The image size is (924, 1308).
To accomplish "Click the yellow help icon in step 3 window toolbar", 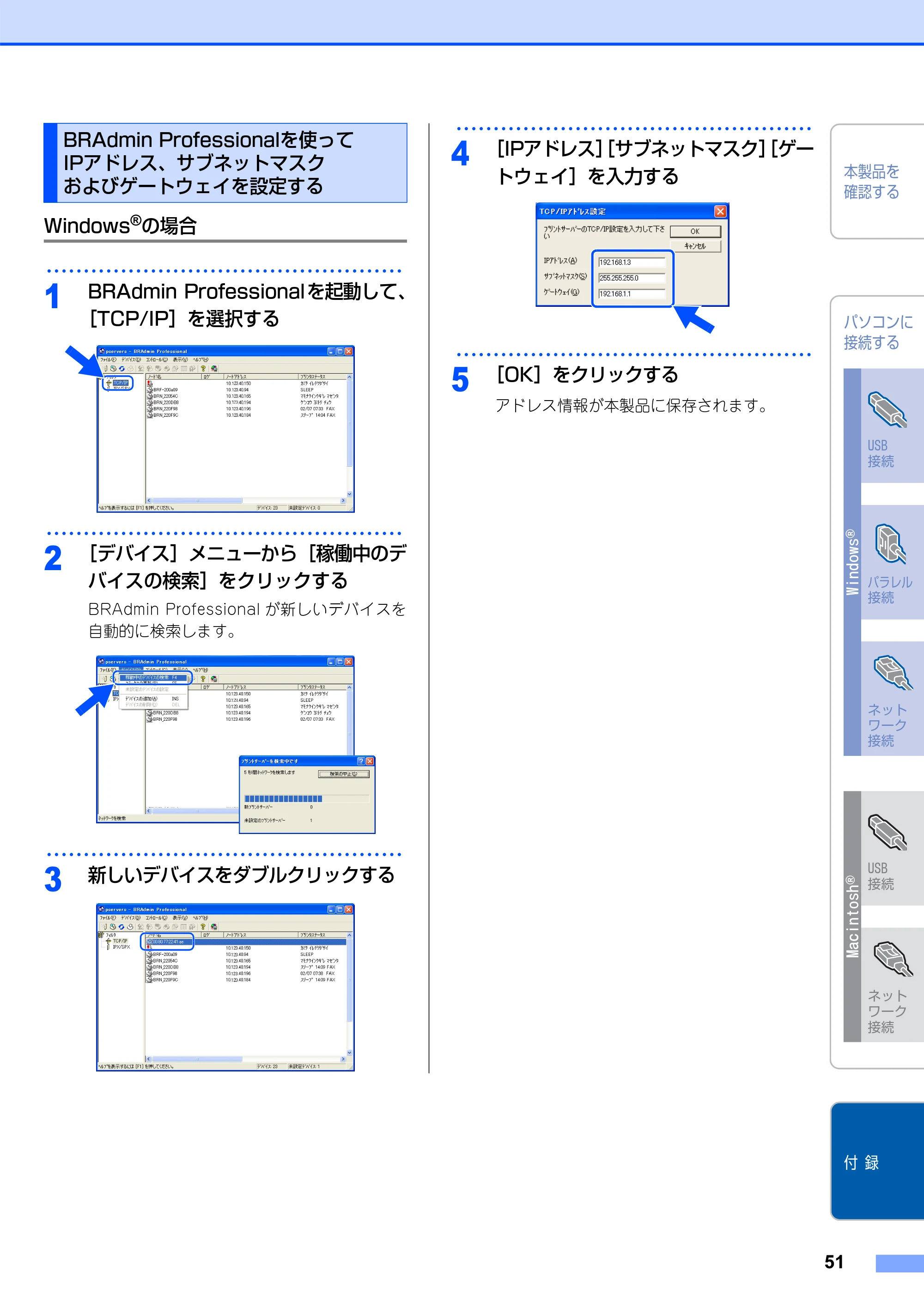I will coord(203,927).
